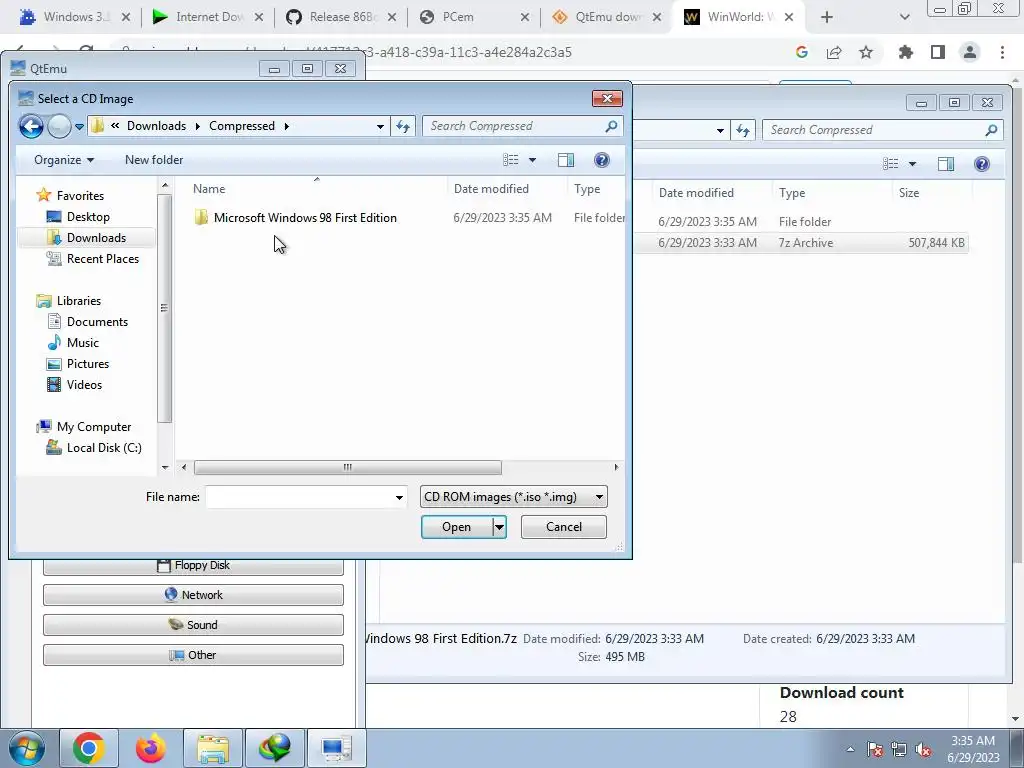Click the File name input box
The width and height of the screenshot is (1024, 768).
pos(299,497)
